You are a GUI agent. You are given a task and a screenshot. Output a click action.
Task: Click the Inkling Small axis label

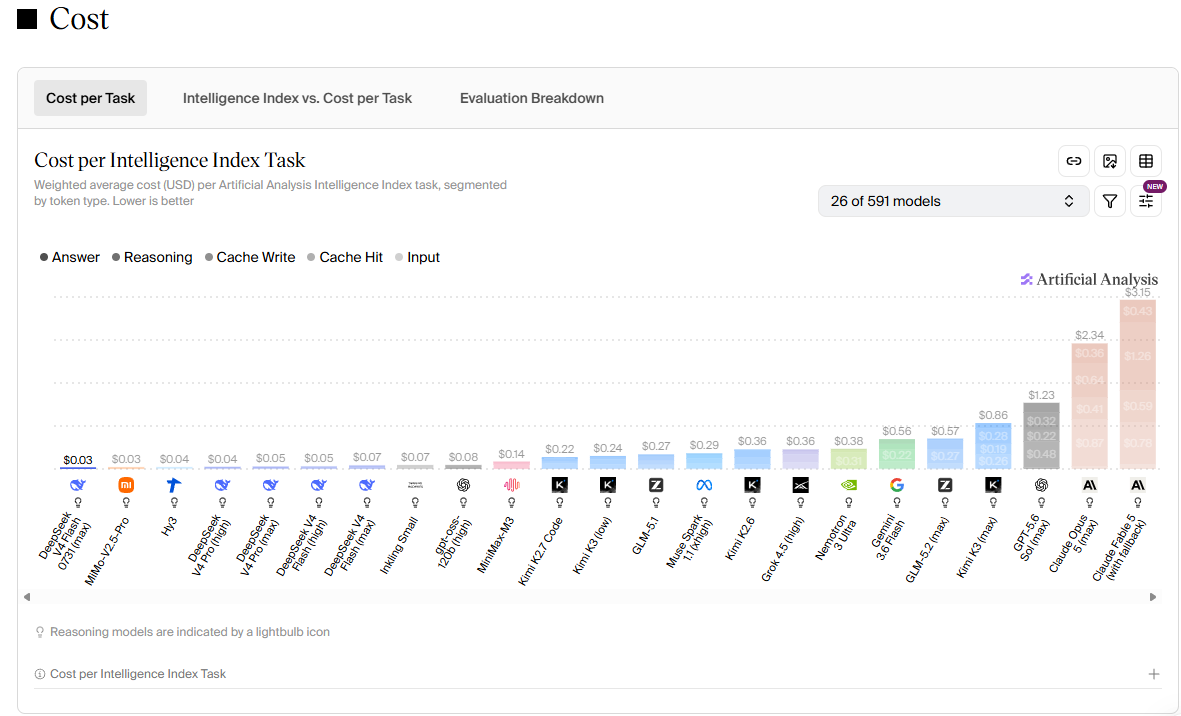tap(398, 546)
